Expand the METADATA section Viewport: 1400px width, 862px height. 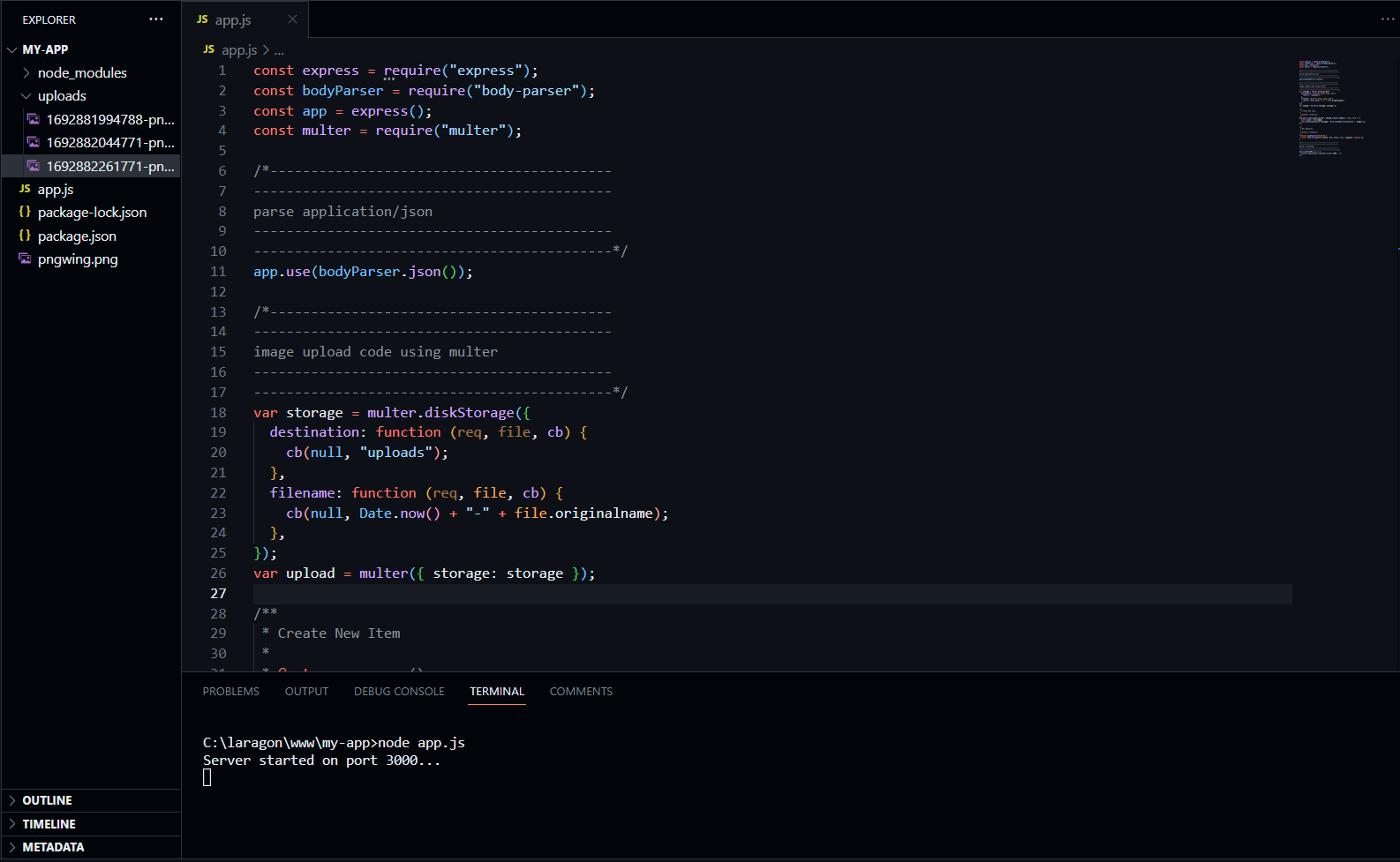[12, 847]
